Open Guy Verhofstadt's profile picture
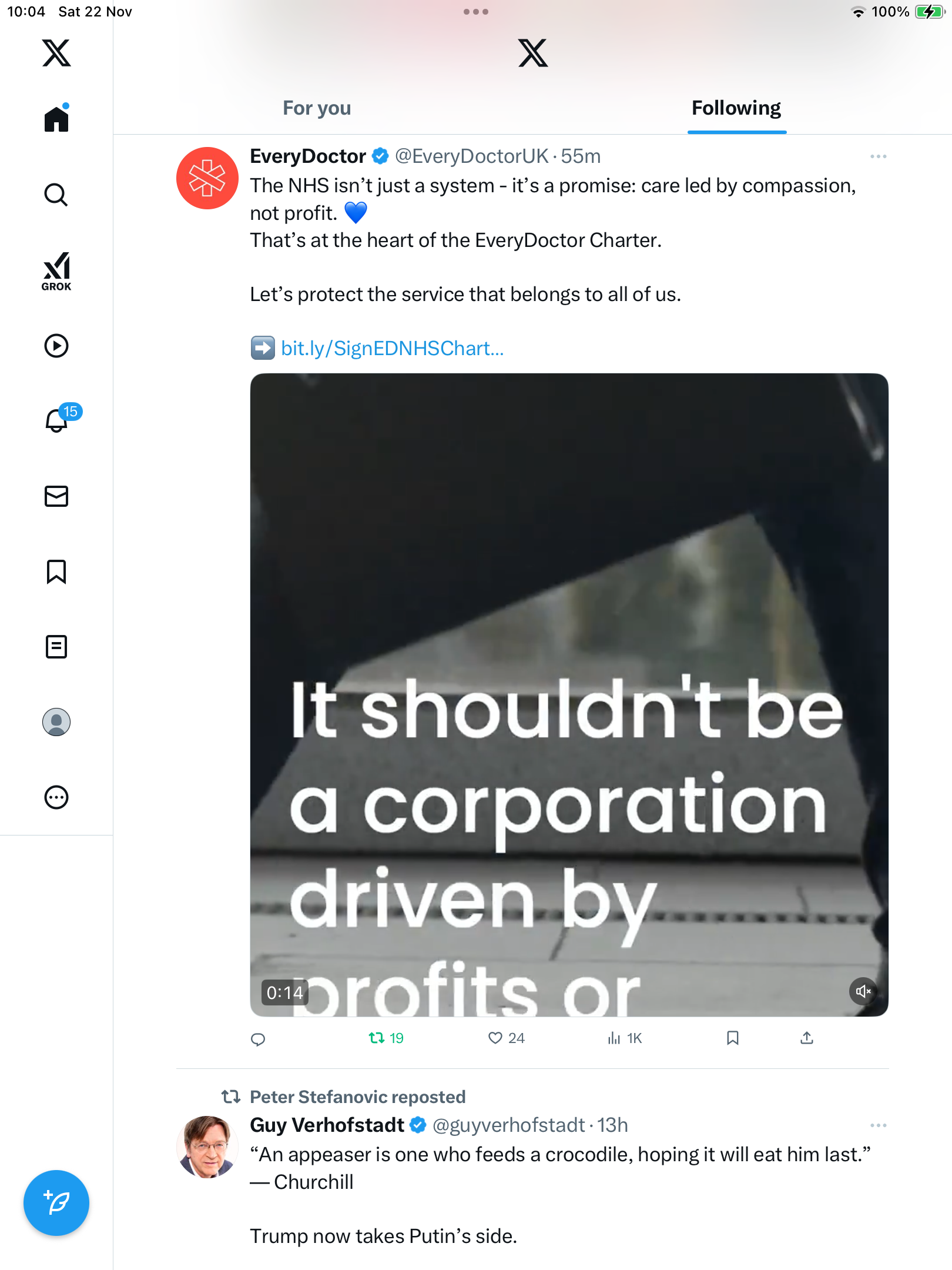Screen dimensions: 952x1270 207,1147
